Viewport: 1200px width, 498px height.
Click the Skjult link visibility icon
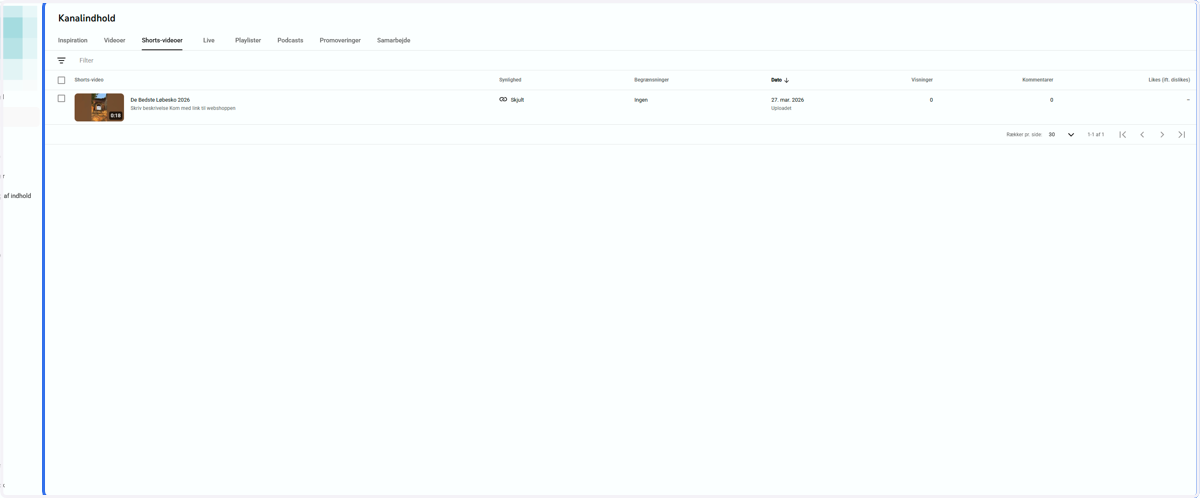click(503, 100)
